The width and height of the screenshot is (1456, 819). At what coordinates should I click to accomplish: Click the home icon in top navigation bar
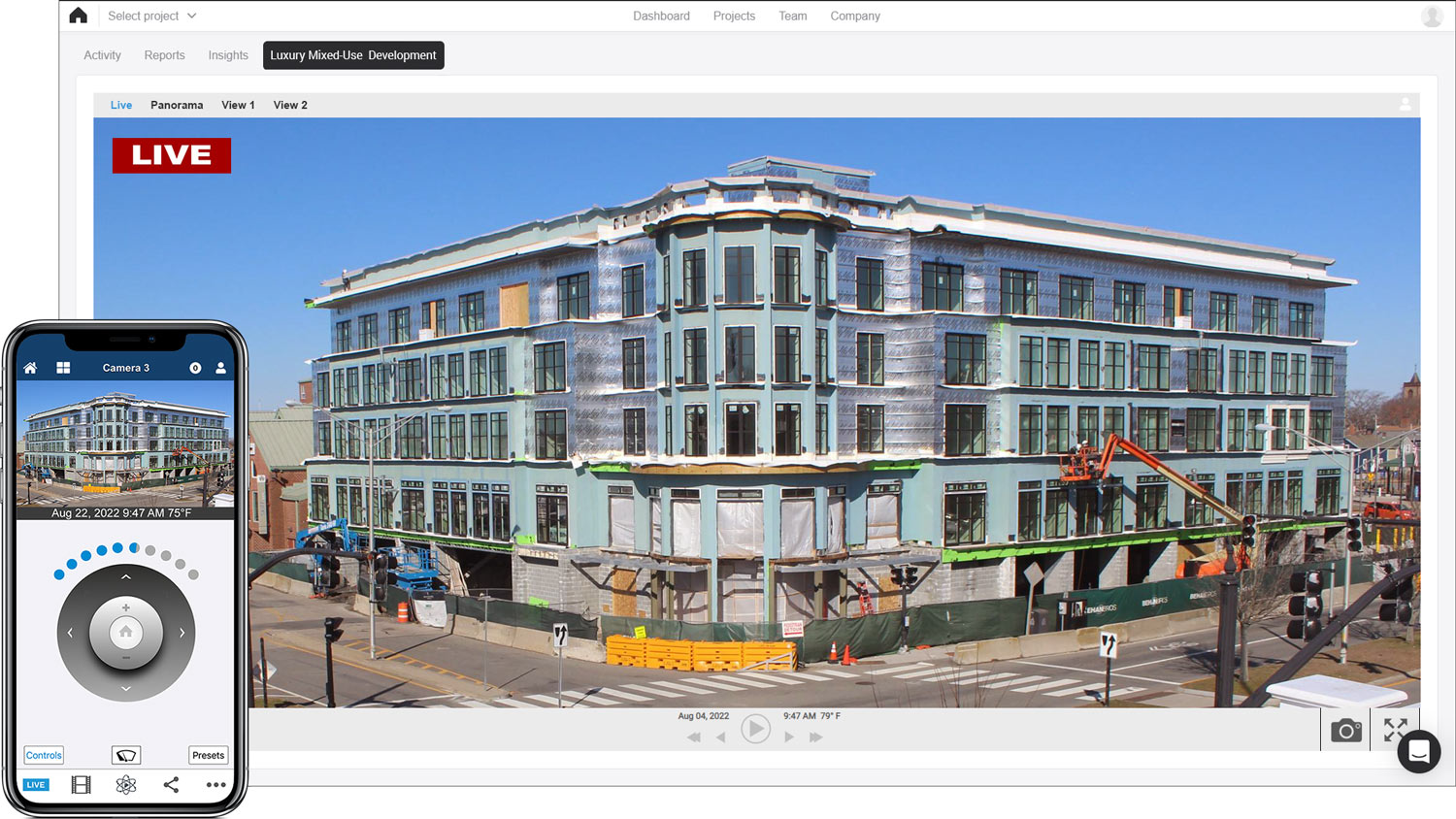click(79, 16)
